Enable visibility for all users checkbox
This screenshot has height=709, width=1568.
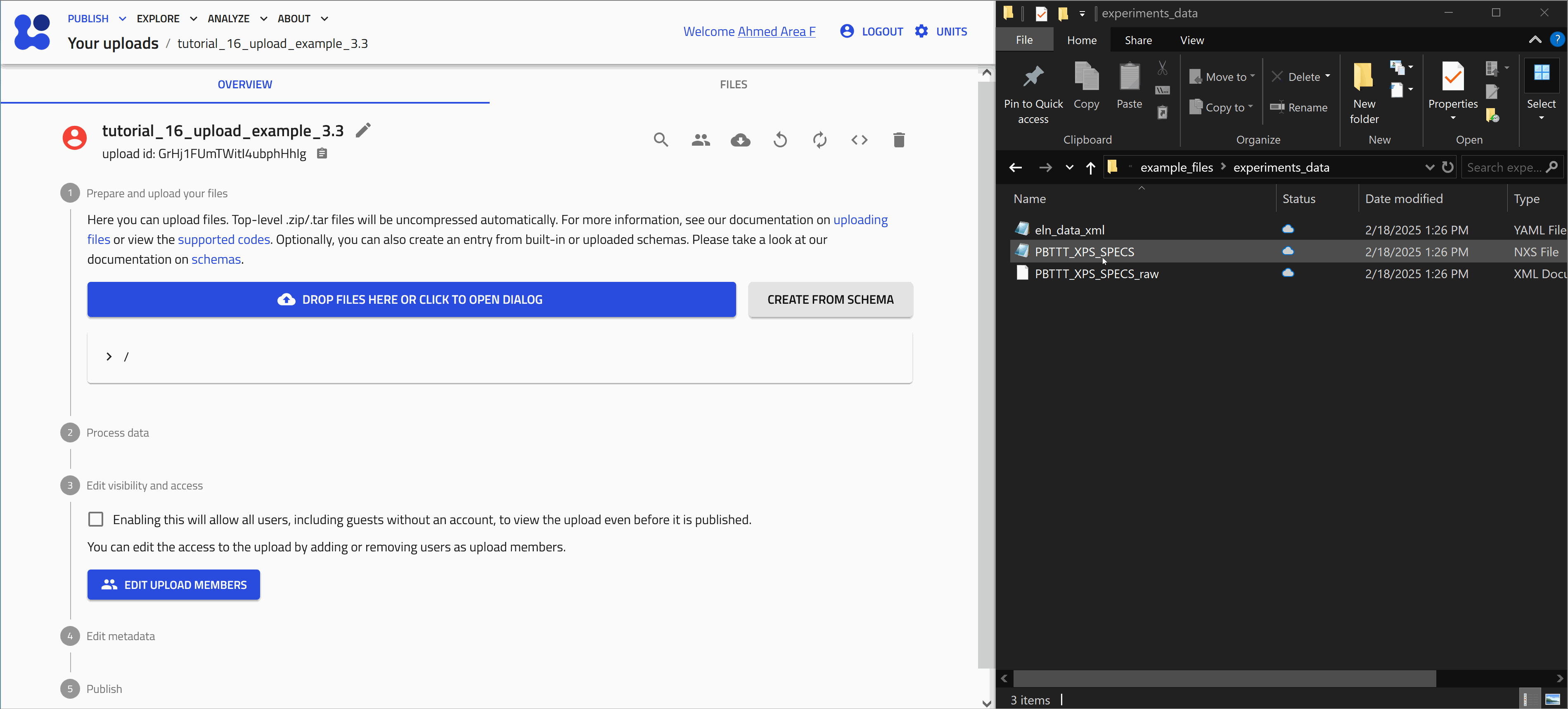95,519
